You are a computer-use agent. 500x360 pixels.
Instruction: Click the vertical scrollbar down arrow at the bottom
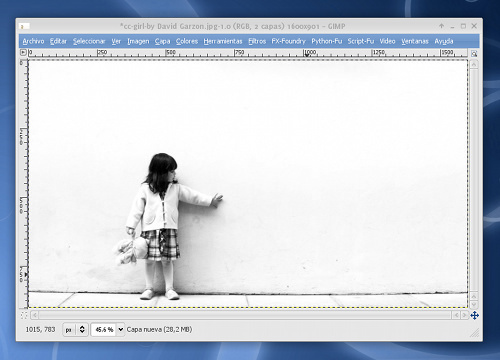coord(474,304)
